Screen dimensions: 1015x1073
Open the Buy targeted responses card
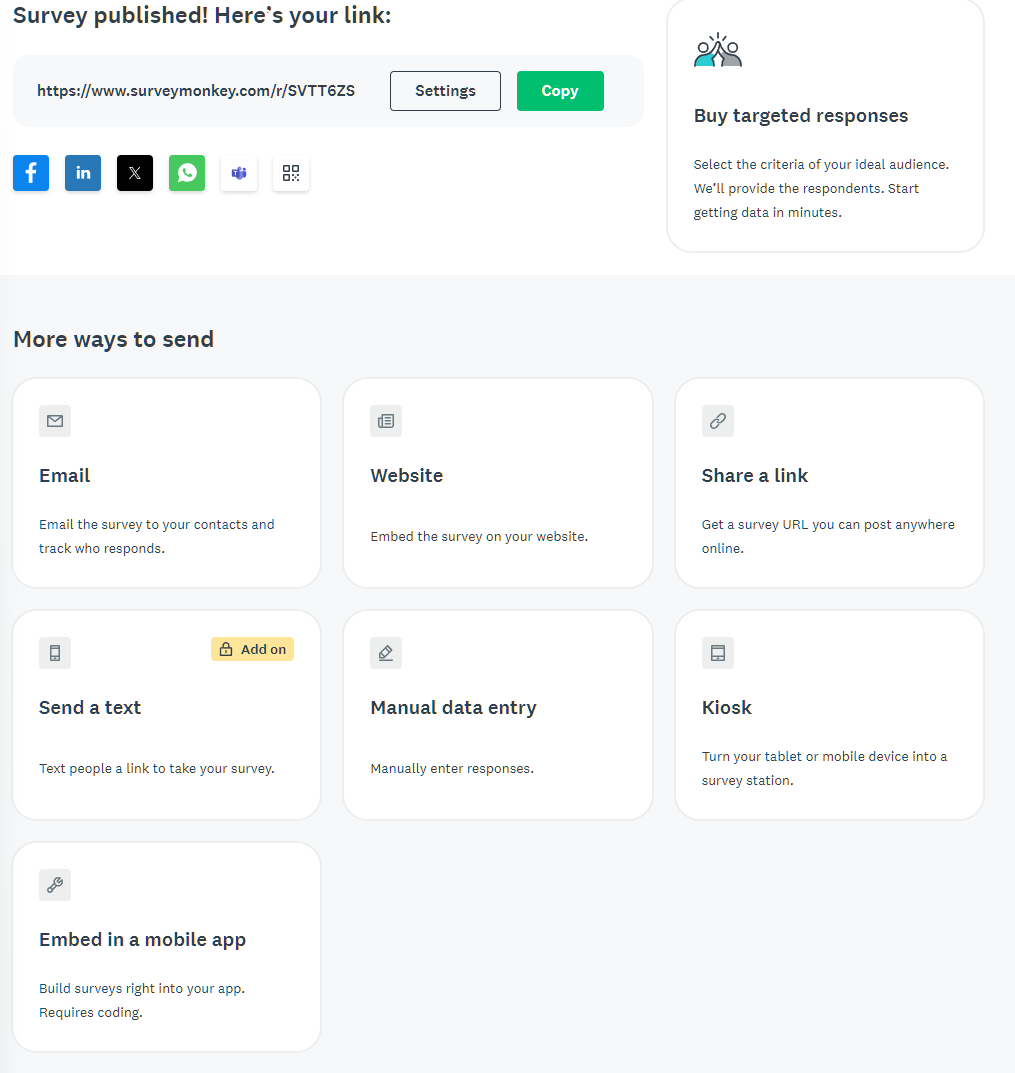pos(824,125)
